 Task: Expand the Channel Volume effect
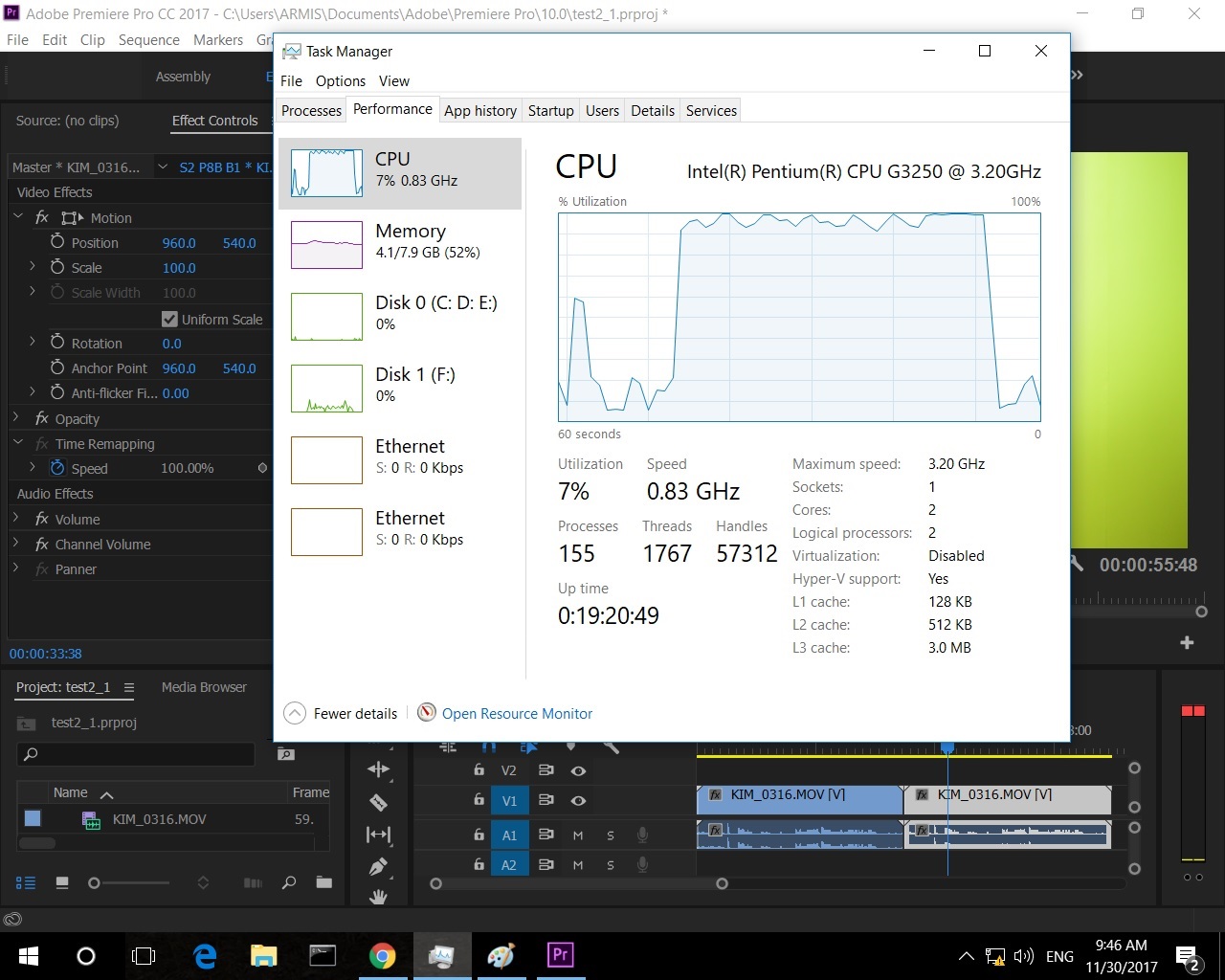(x=16, y=544)
